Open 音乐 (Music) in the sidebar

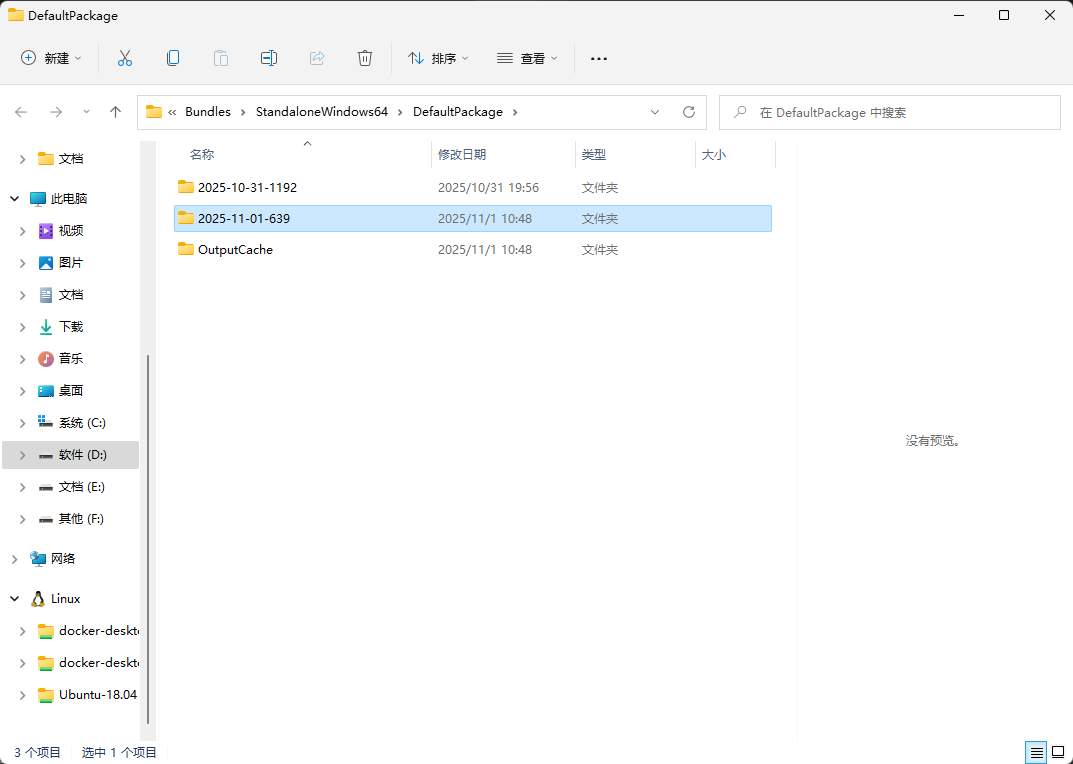pos(71,359)
